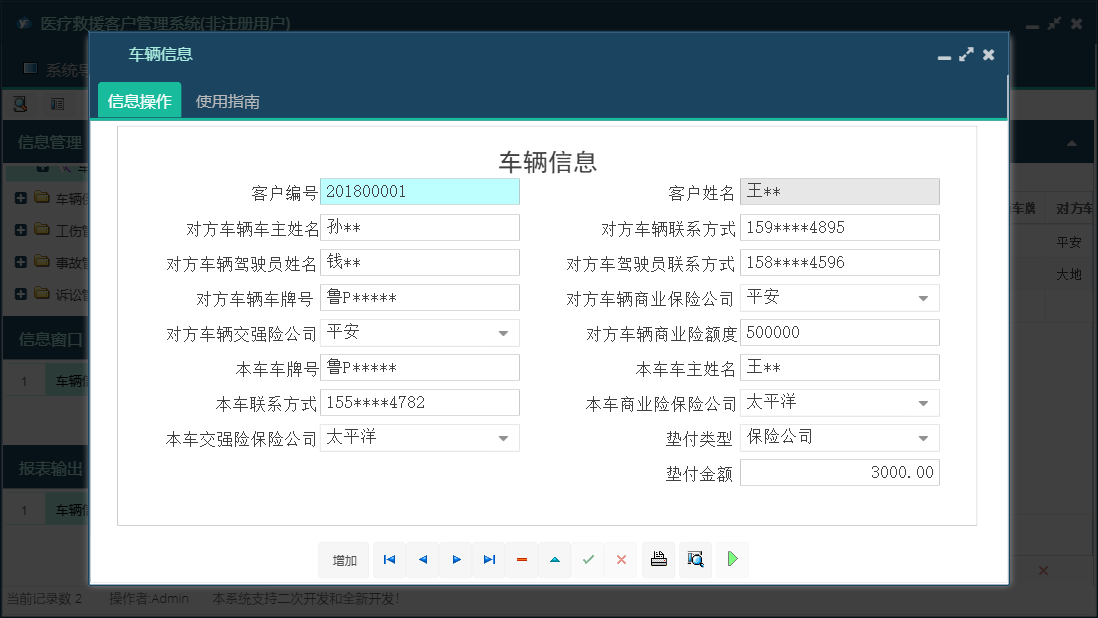Viewport: 1098px width, 618px height.
Task: Jump to the first record
Action: pos(389,560)
